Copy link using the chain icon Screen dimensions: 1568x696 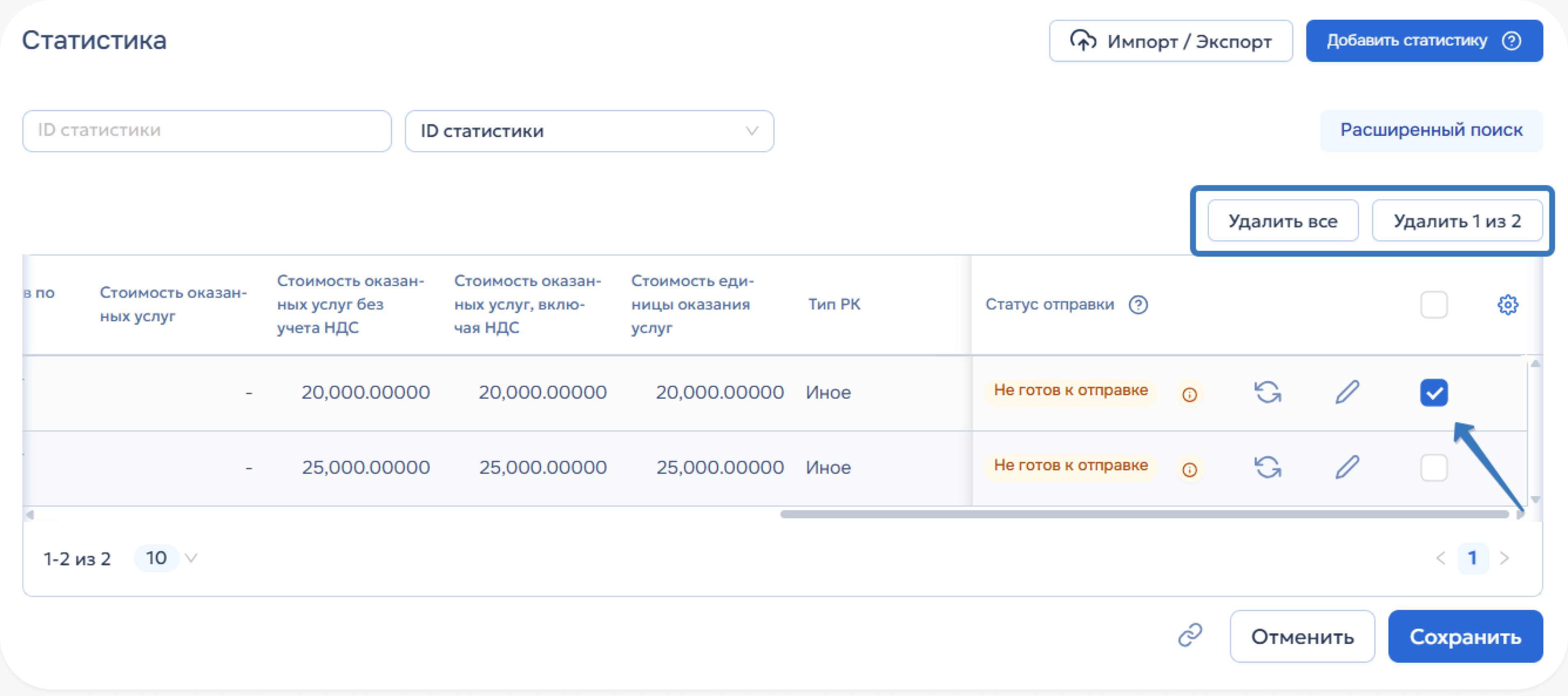pyautogui.click(x=1190, y=636)
